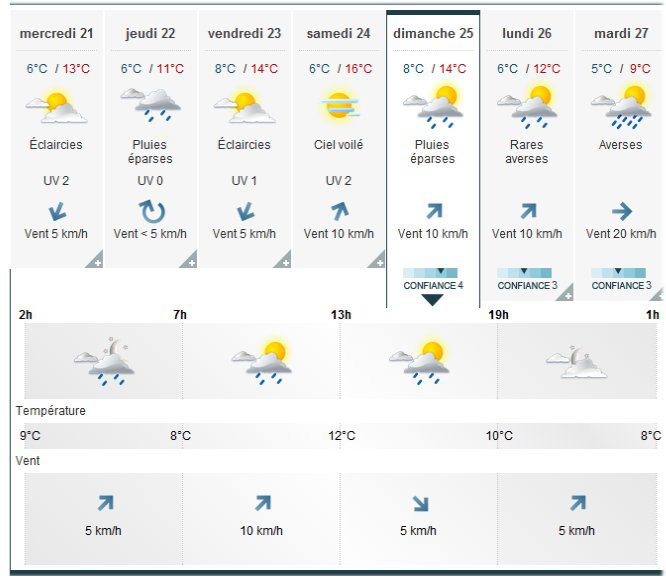
Task: Click hourly wind arrow above 10 km/h
Action: tap(263, 503)
